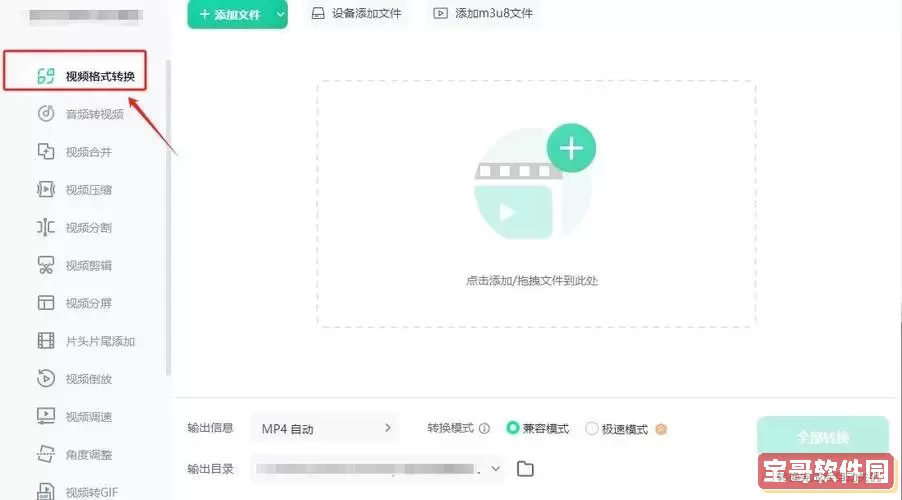This screenshot has width=902, height=500.
Task: Click the 视频合并 merge icon
Action: [45, 151]
